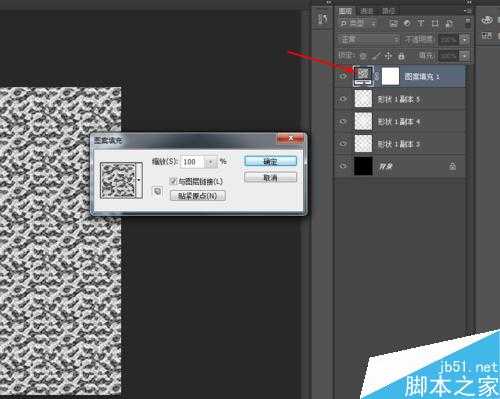The image size is (500, 399).
Task: Select the black 背景 layer thumbnail
Action: tap(363, 166)
